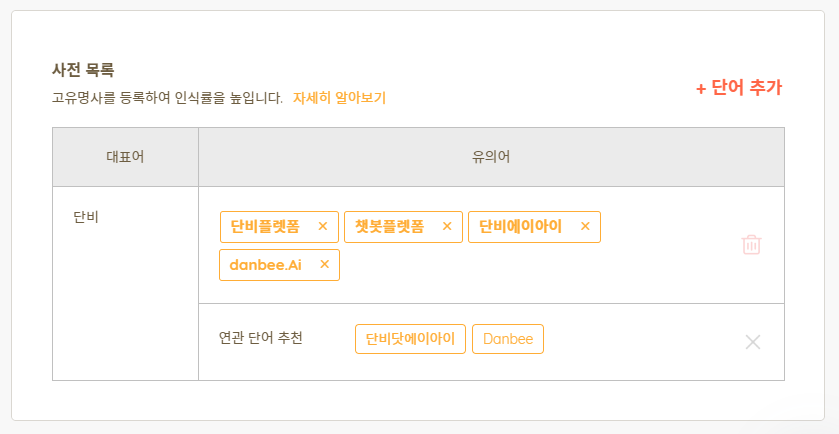
Task: Select the 챗봇플렛폼 tag label
Action: pos(390,226)
